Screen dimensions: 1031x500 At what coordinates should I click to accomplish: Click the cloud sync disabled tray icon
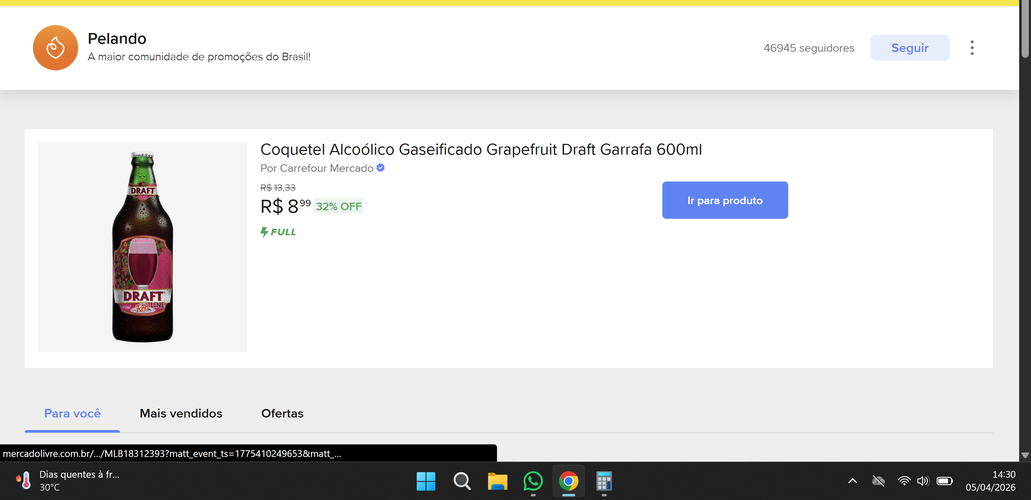(x=878, y=481)
